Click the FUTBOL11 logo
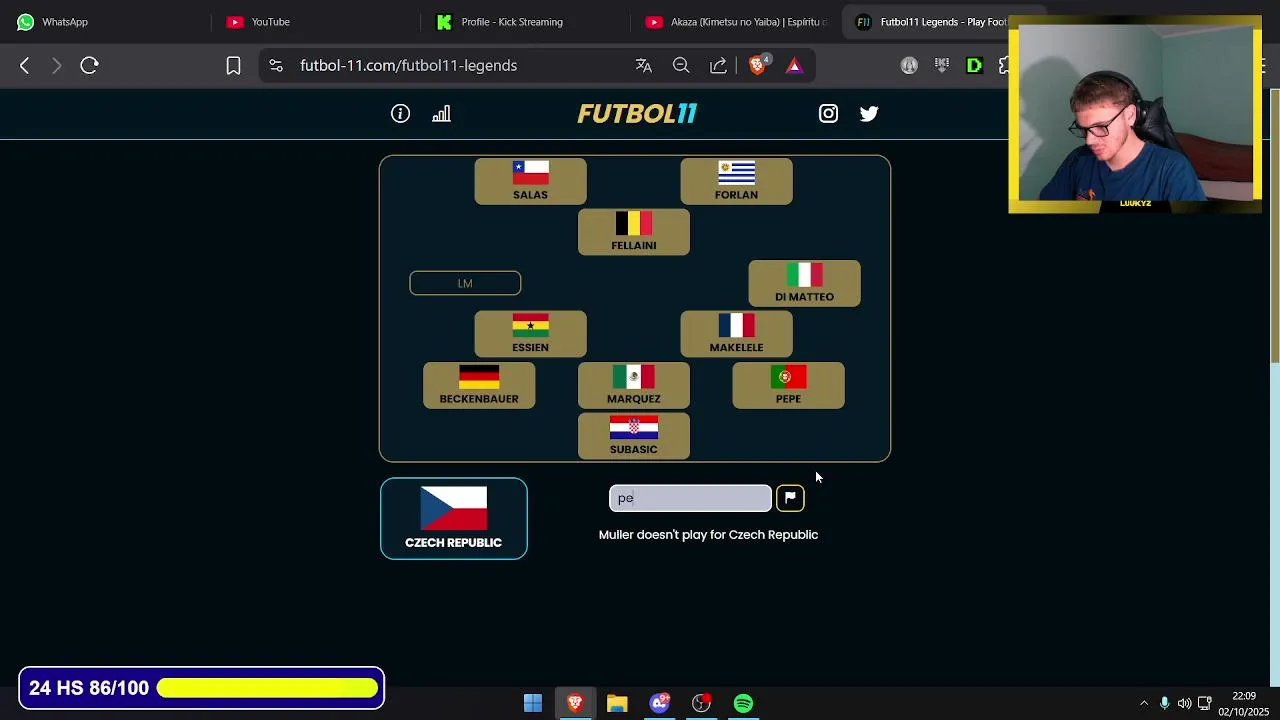This screenshot has height=720, width=1280. coord(637,114)
